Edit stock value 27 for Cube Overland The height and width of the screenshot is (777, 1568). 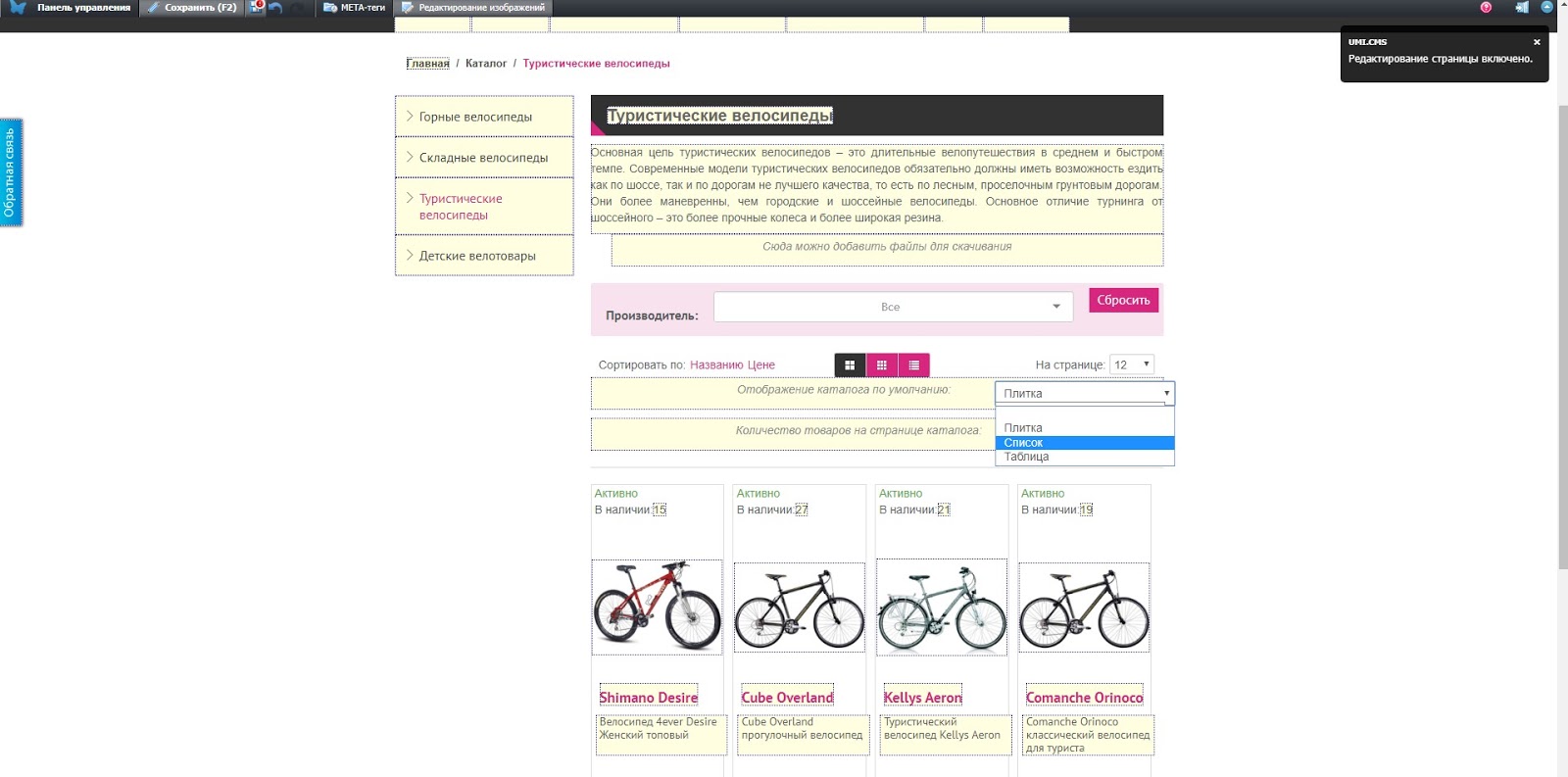point(802,510)
